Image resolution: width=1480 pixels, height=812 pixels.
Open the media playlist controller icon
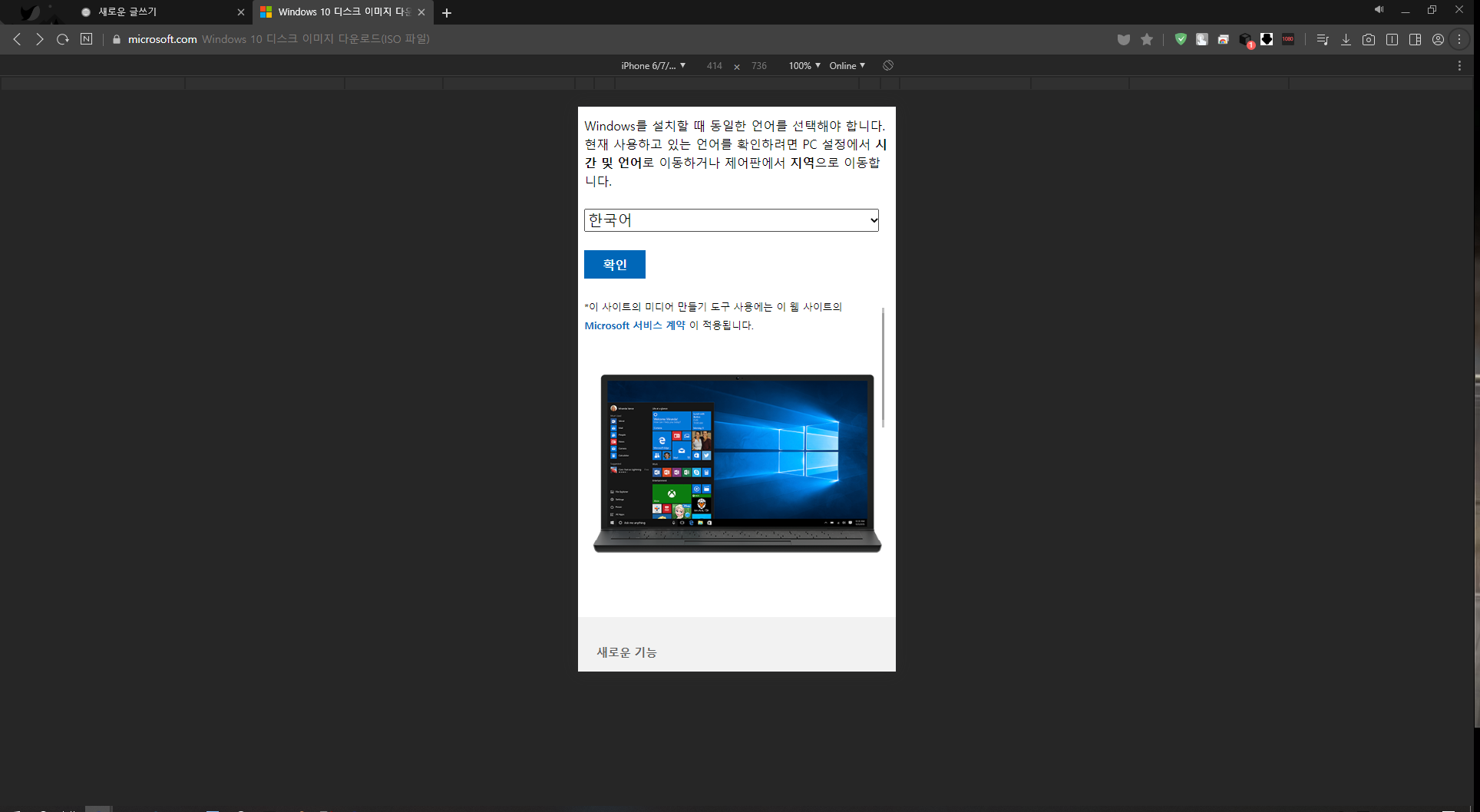1323,39
